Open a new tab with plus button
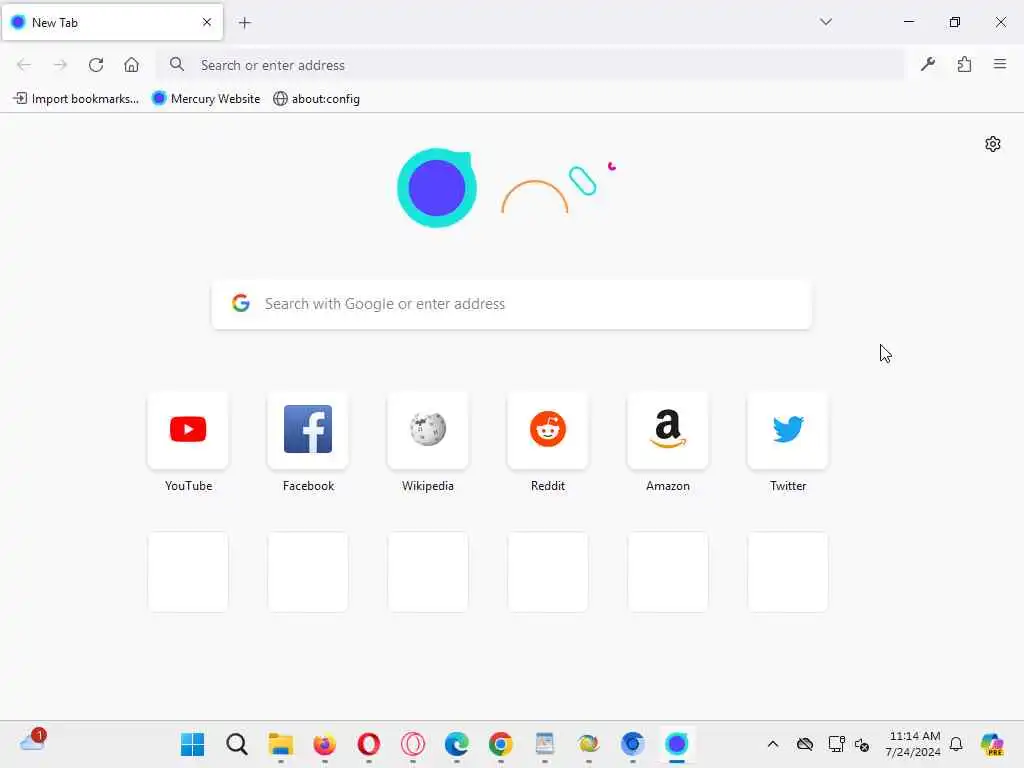Viewport: 1024px width, 768px height. click(x=244, y=23)
